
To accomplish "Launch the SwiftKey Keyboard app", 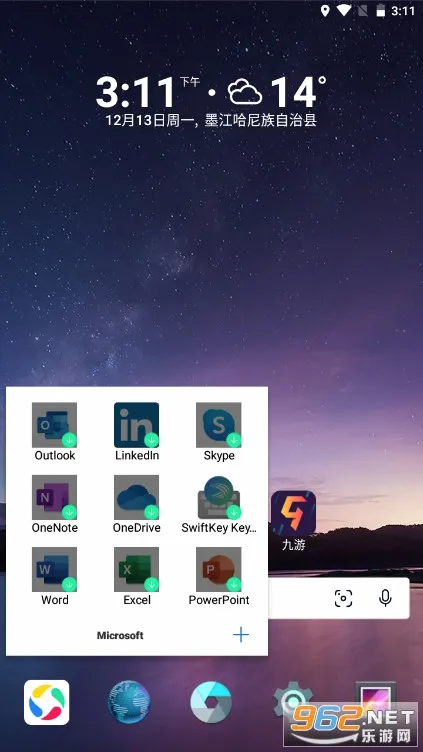I will (219, 497).
